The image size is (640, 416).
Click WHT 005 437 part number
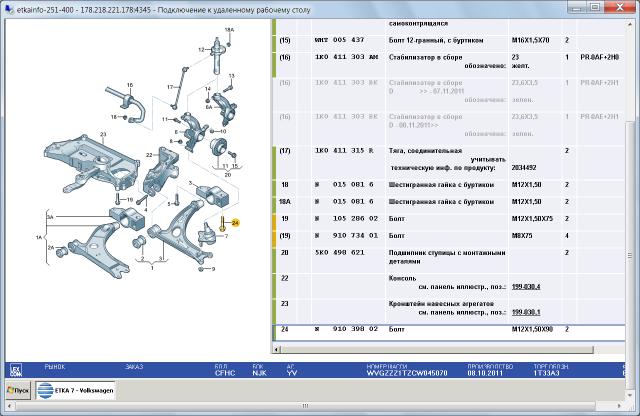click(x=340, y=40)
